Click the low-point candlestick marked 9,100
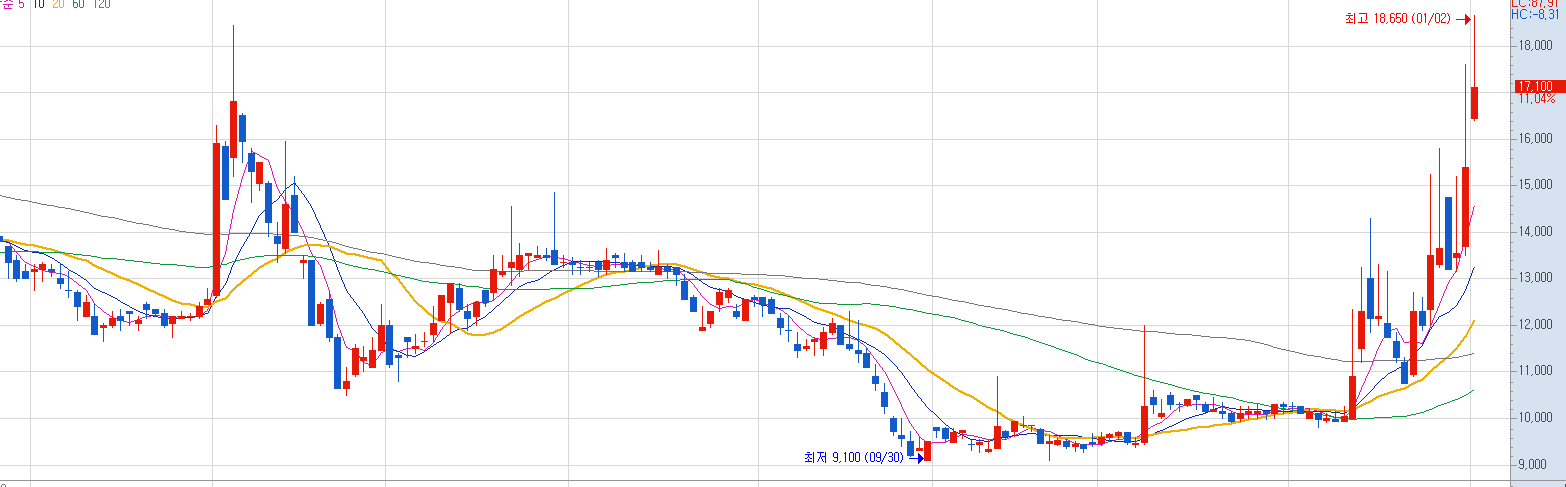This screenshot has height=487, width=1566. pos(927,449)
